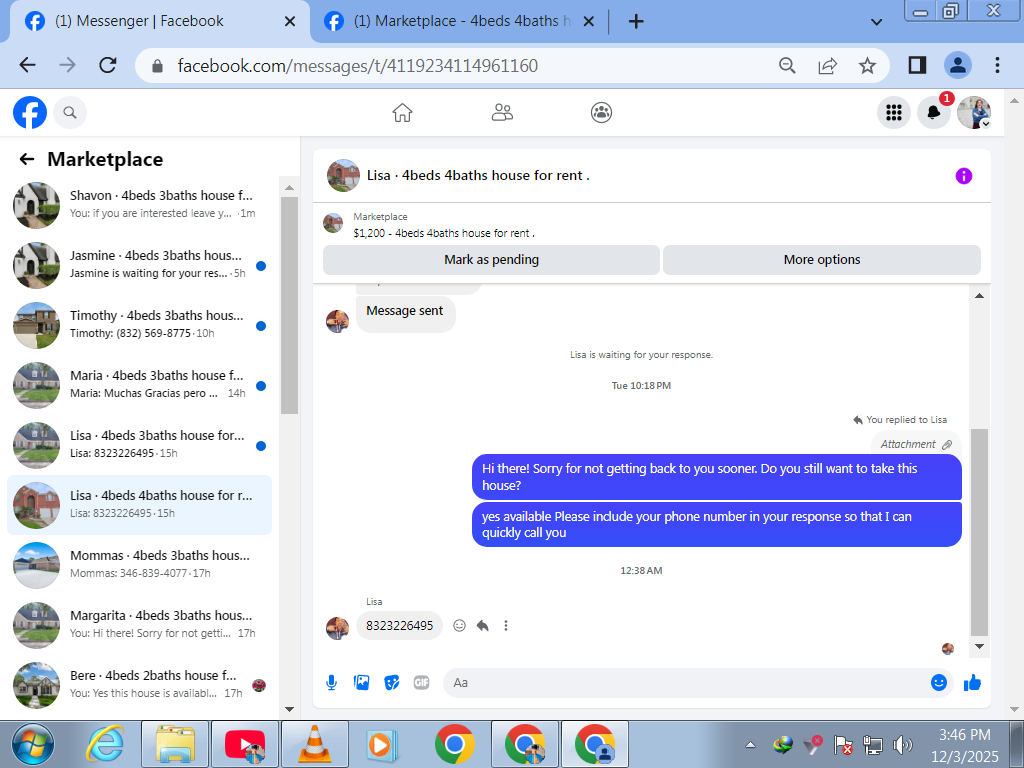Open Jasmine 4beds 3baths conversation
1024x768 pixels.
pos(139,265)
